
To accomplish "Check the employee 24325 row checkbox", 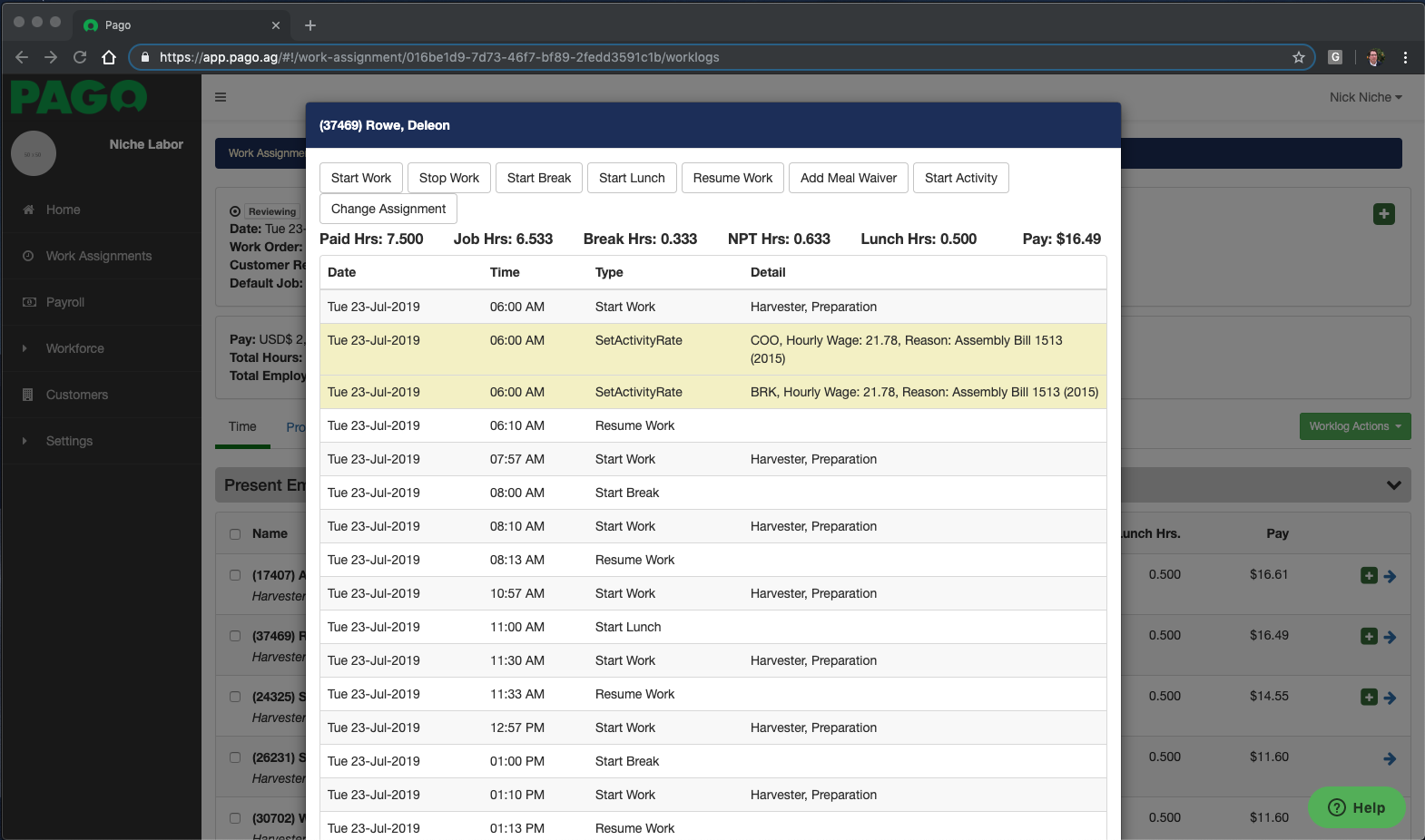I will [x=235, y=697].
